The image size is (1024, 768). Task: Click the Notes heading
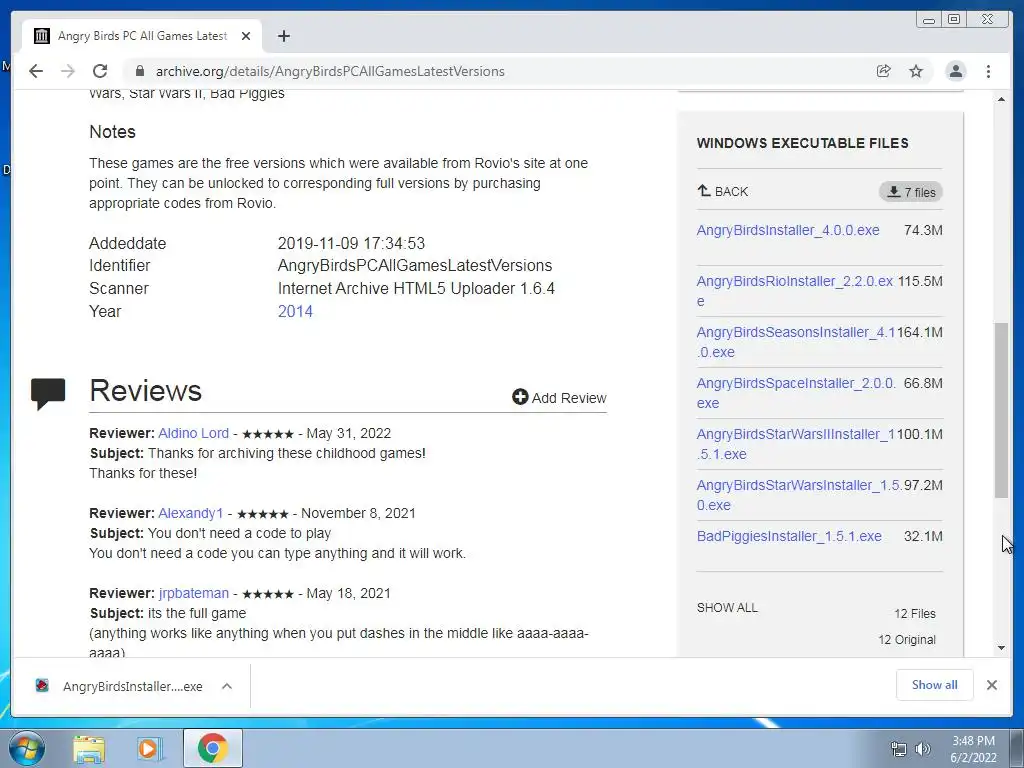coord(112,132)
